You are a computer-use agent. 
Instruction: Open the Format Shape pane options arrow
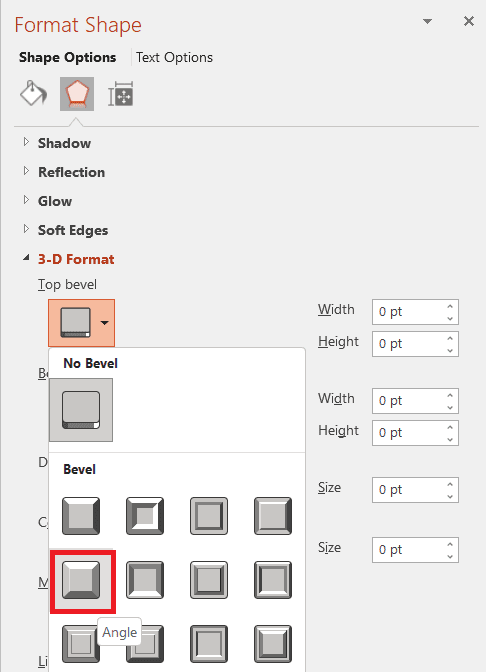[427, 21]
